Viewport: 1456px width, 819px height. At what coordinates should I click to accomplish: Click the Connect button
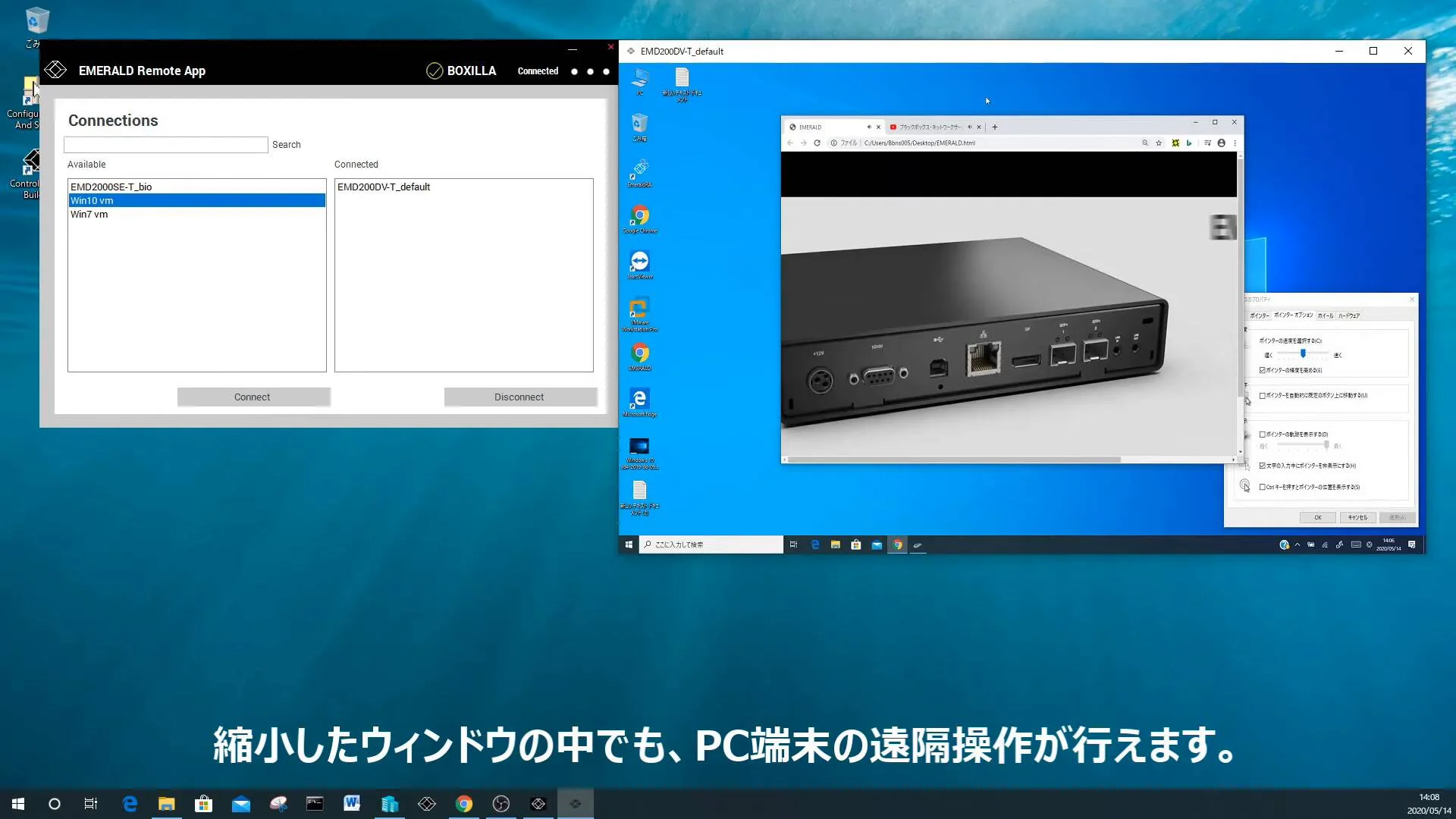coord(253,397)
